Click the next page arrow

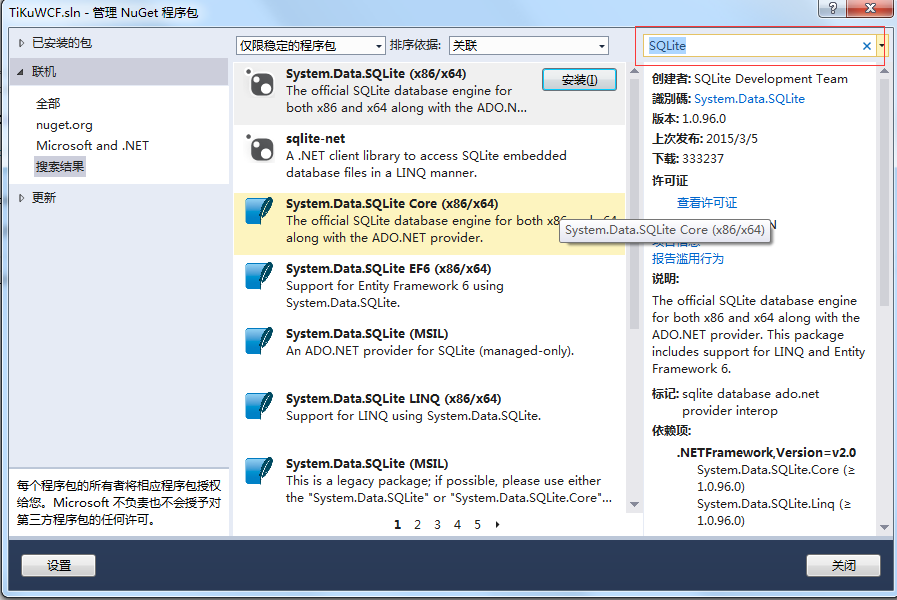pos(497,524)
